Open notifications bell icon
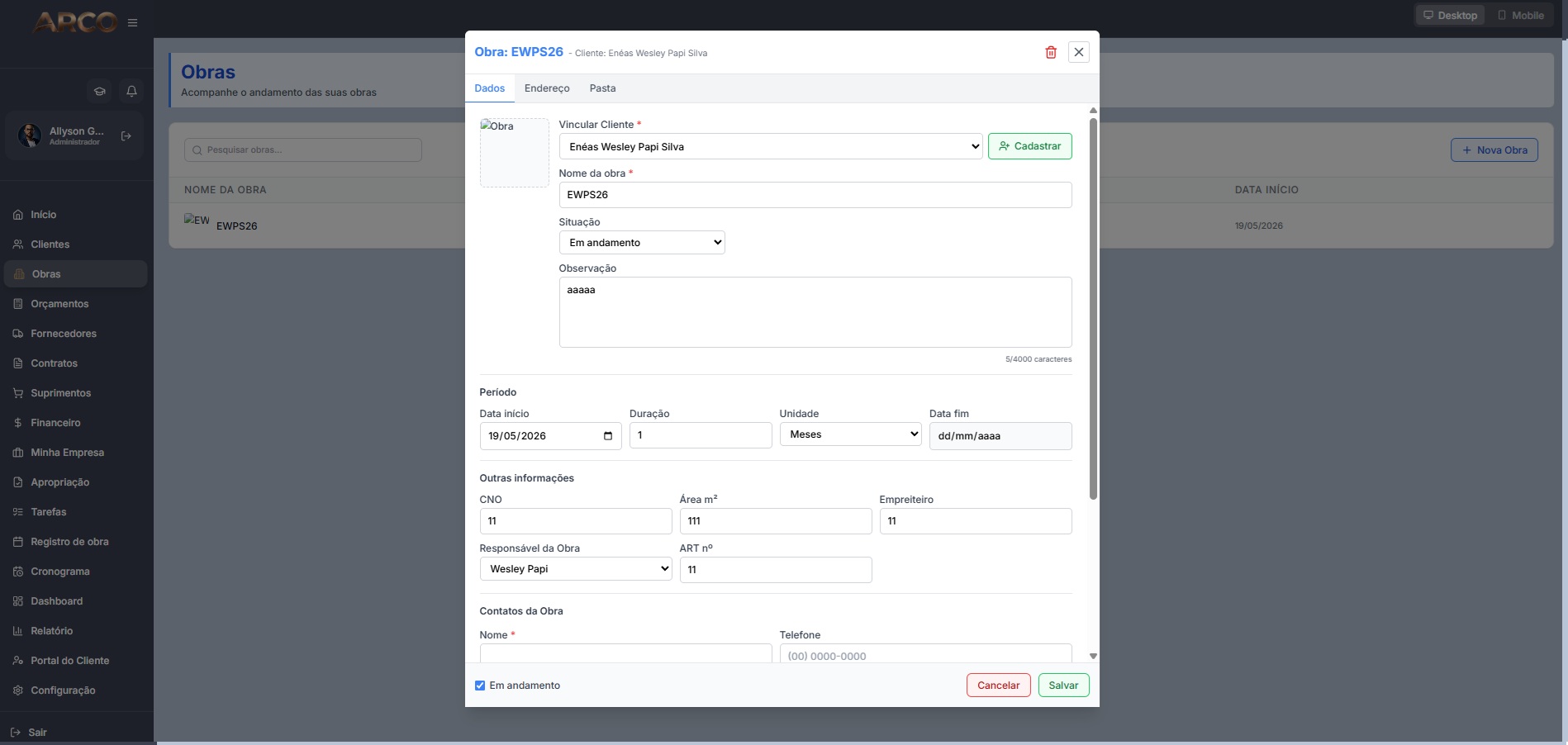This screenshot has width=1568, height=745. [x=131, y=91]
